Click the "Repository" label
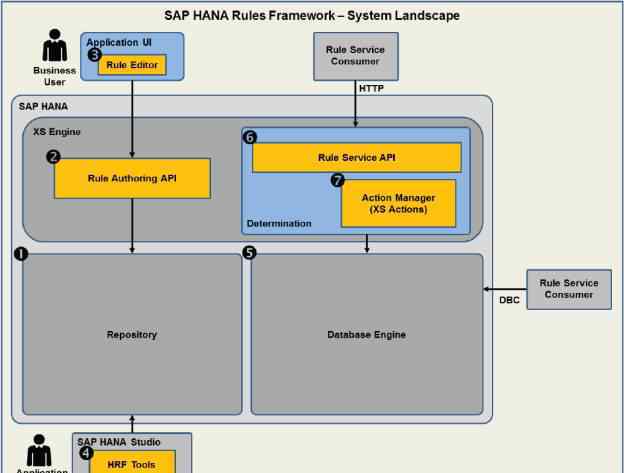The image size is (624, 473). click(x=132, y=335)
